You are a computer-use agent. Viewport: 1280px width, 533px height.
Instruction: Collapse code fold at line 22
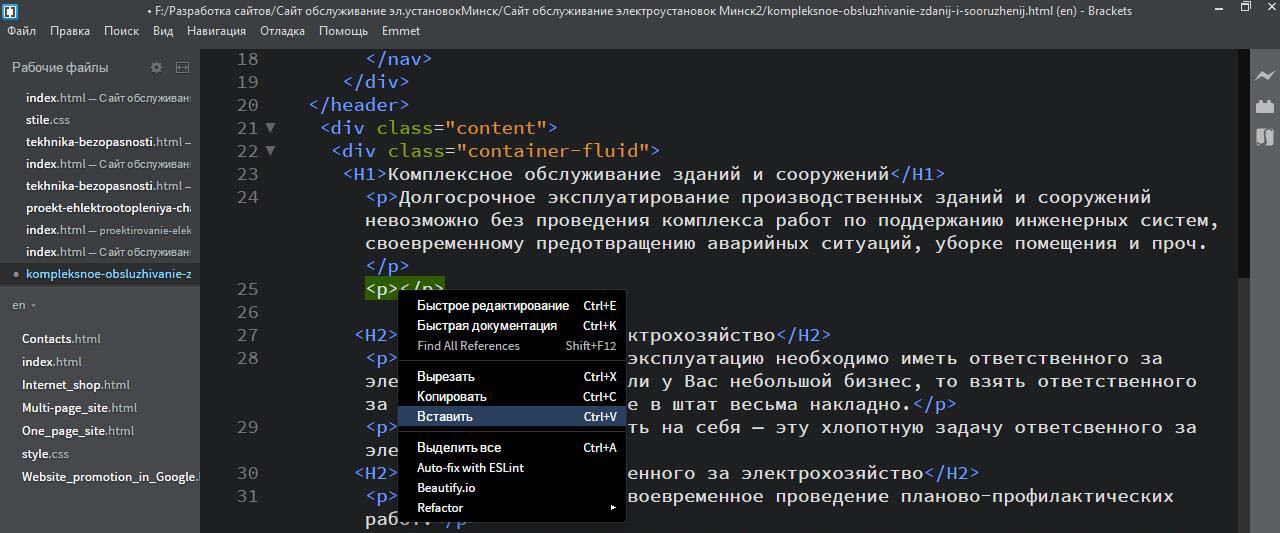click(x=269, y=151)
